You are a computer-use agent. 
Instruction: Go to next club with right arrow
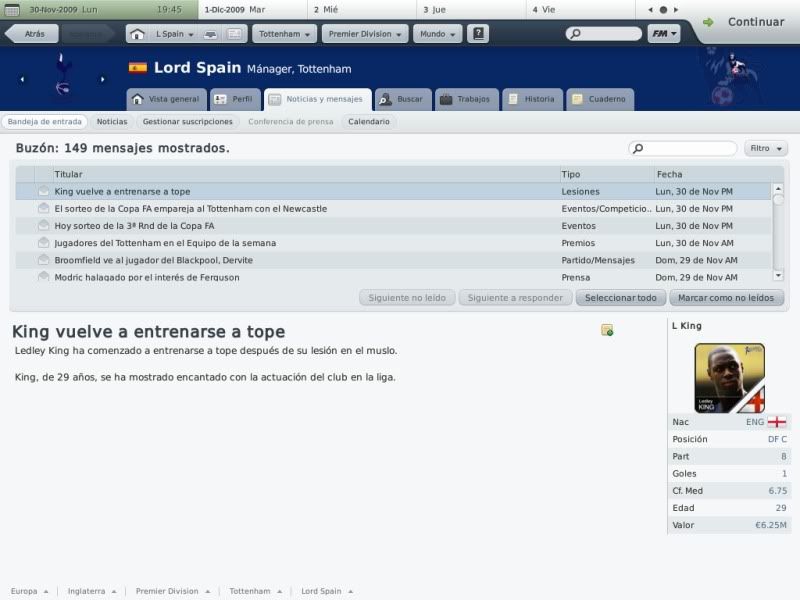click(103, 79)
